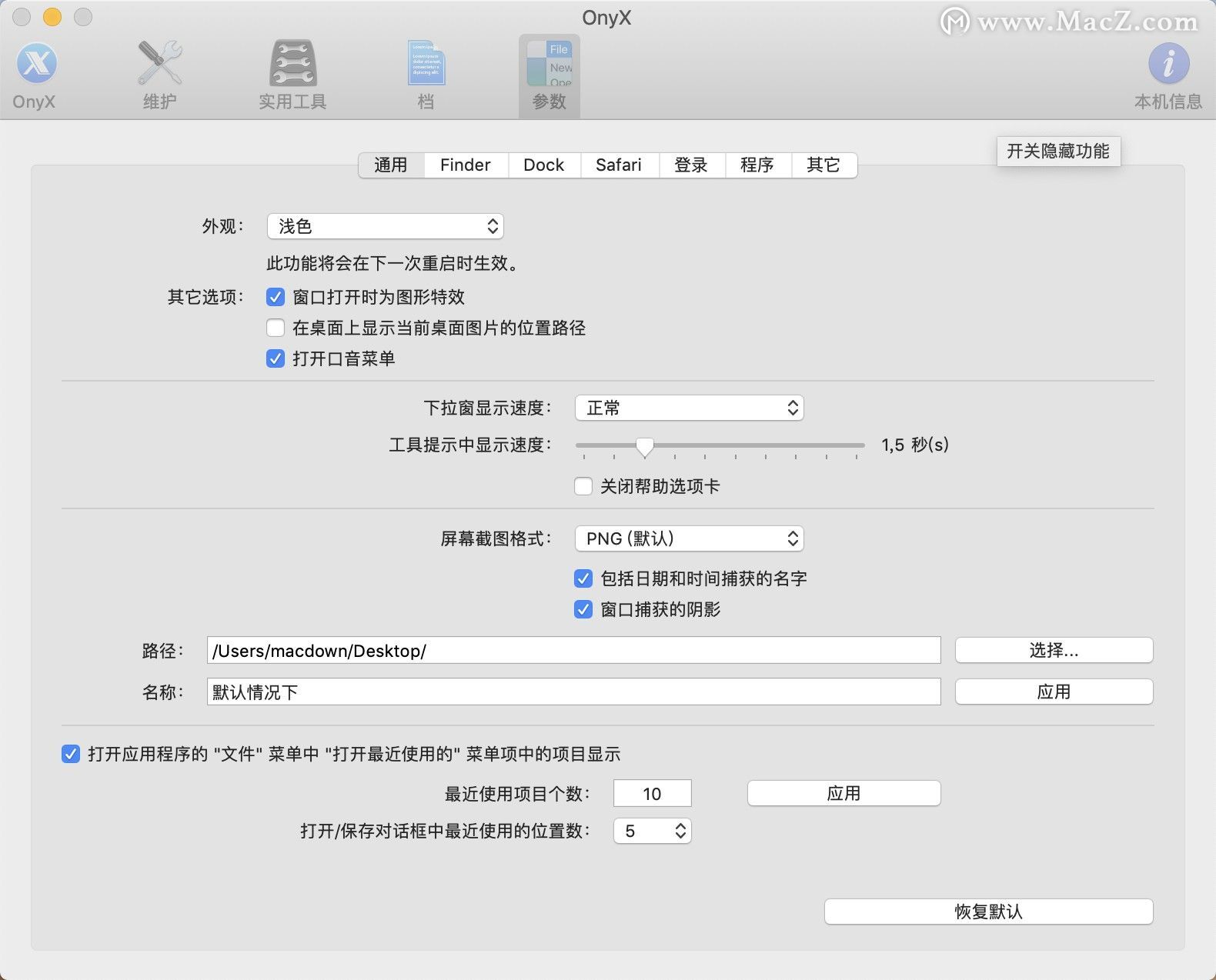Open the 维护 maintenance tools icon
The image size is (1216, 980).
tap(159, 75)
